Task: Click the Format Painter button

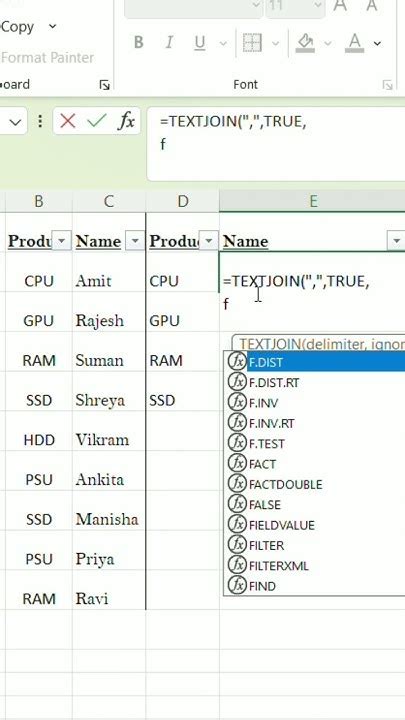Action: (47, 58)
